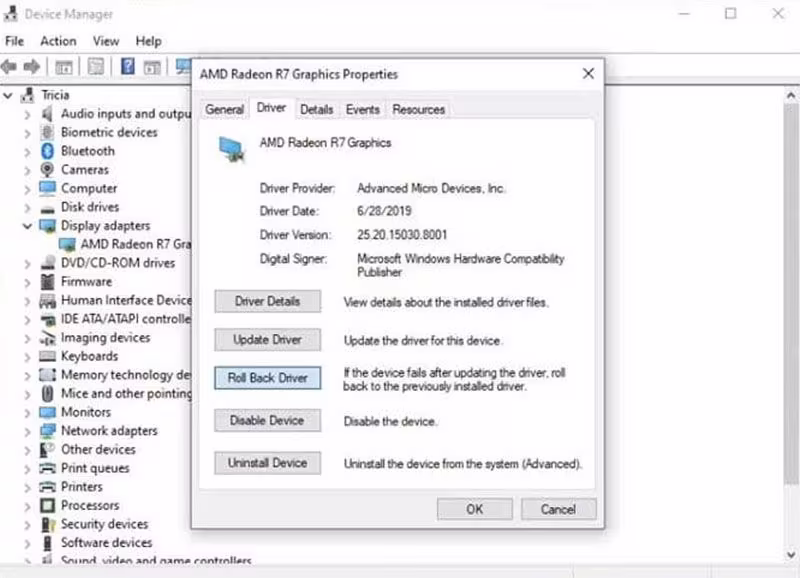This screenshot has width=800, height=578.
Task: Click the Bluetooth icon in the tree
Action: pos(47,151)
